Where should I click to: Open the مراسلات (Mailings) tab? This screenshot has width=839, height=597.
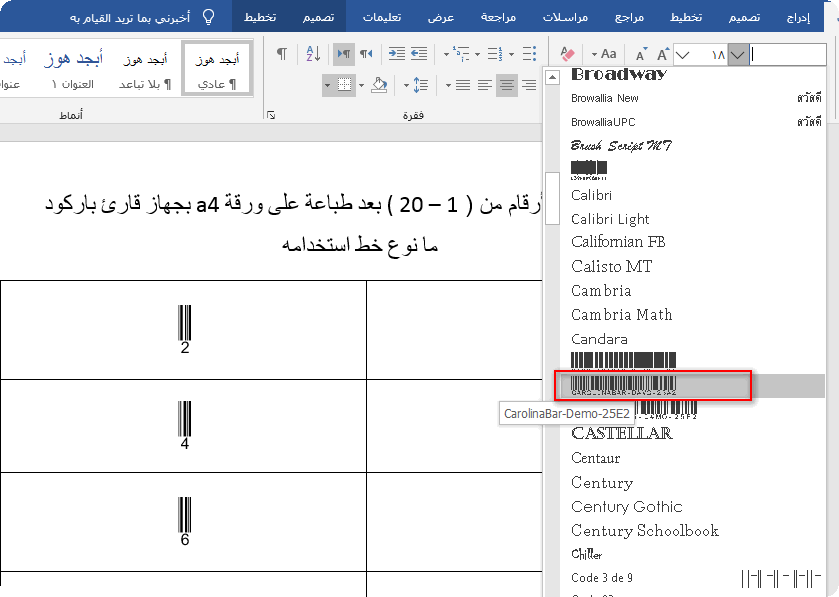(566, 18)
